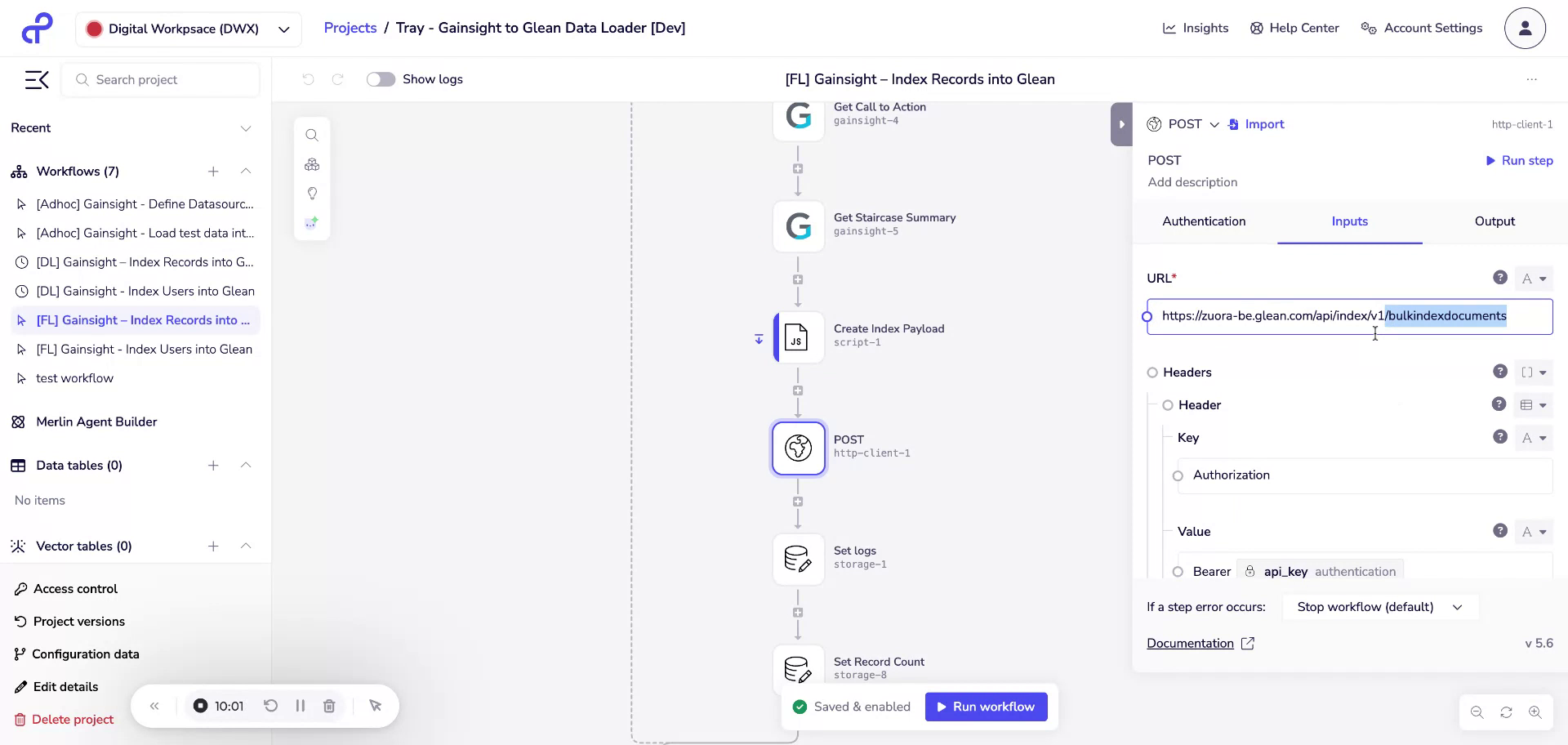Switch to the Authentication tab

click(1204, 221)
